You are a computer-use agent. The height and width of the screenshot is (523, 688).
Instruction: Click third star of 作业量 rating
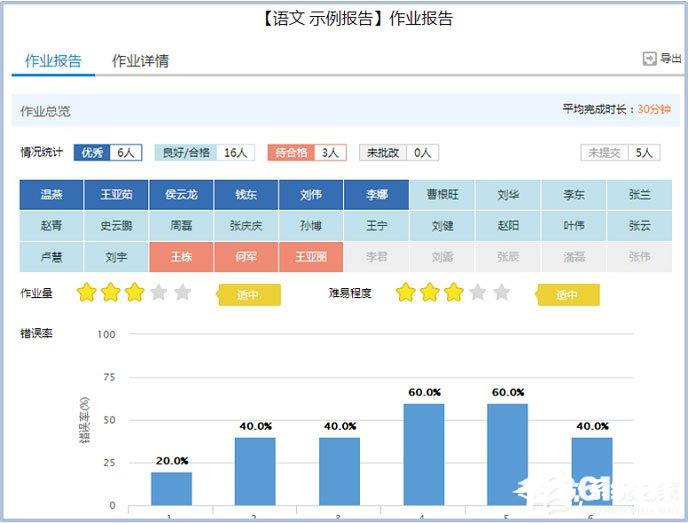coord(135,292)
